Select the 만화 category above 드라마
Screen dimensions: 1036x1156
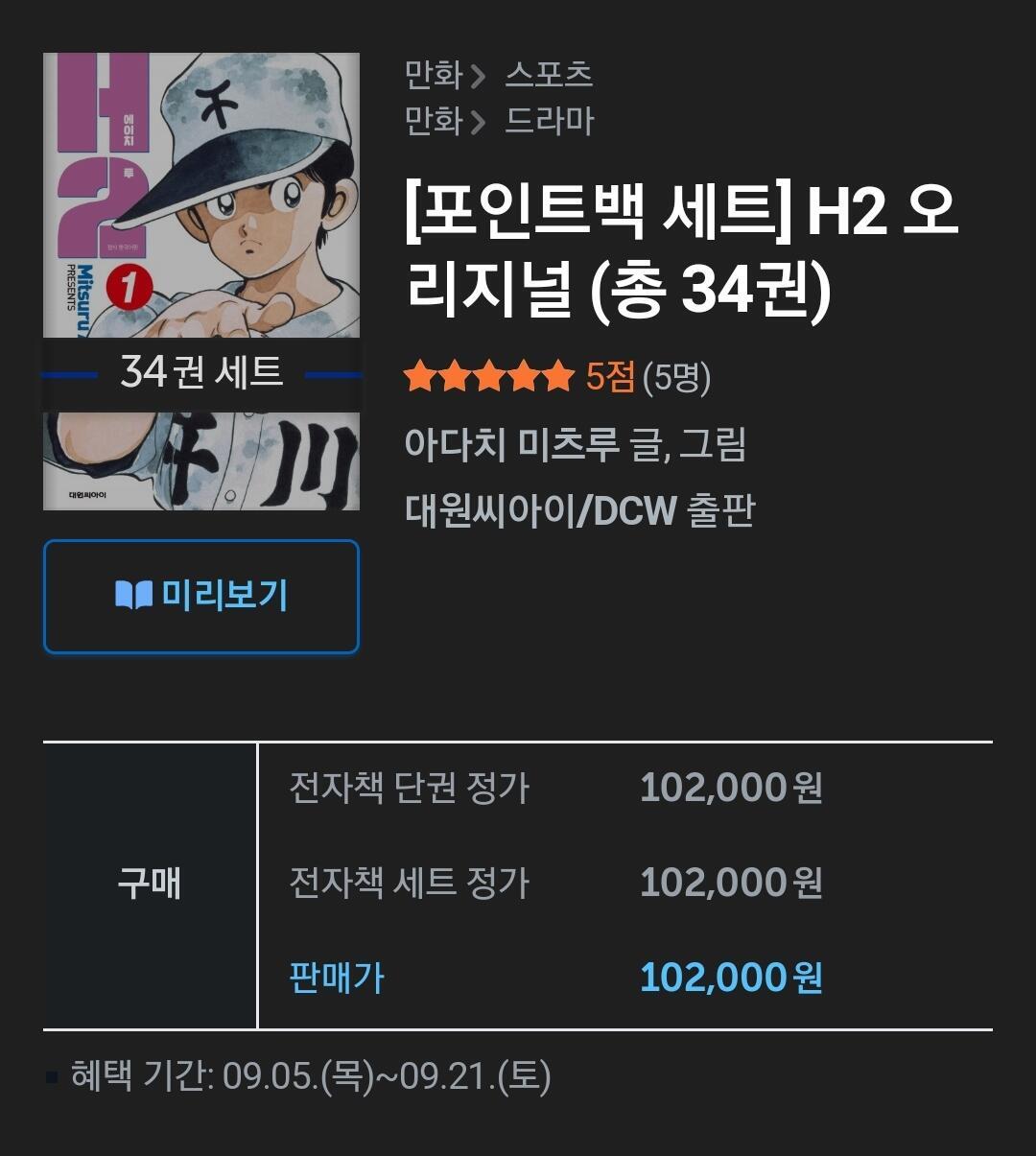[434, 122]
